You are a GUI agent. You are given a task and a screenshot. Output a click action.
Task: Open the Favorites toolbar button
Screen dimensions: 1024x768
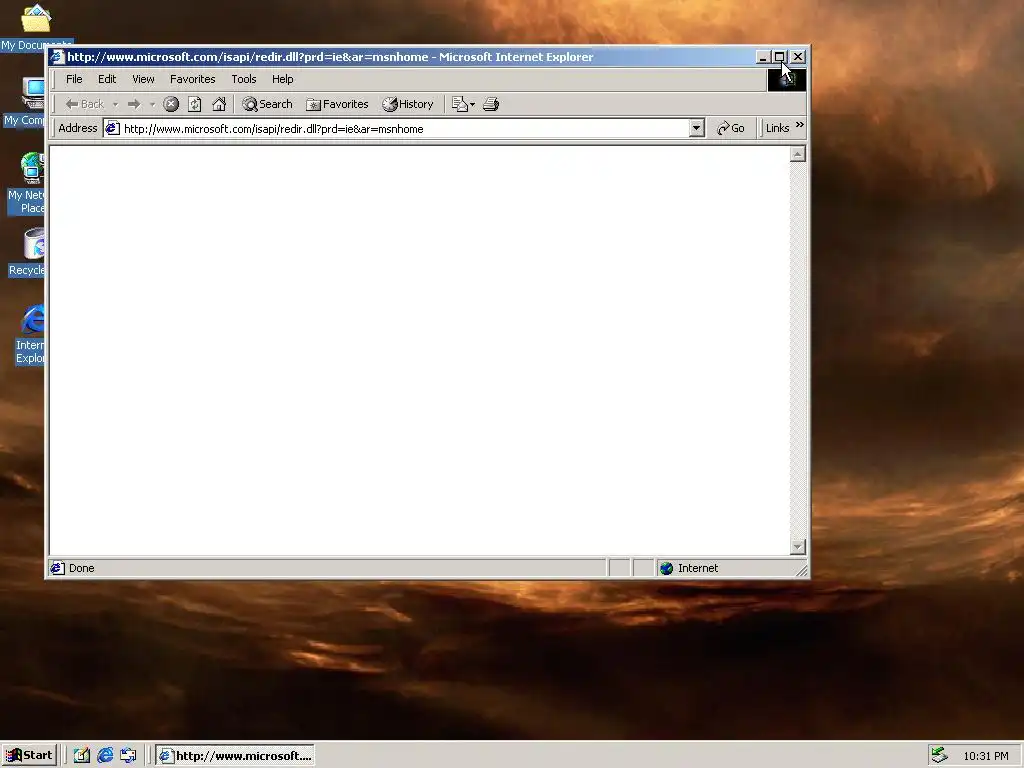tap(337, 104)
